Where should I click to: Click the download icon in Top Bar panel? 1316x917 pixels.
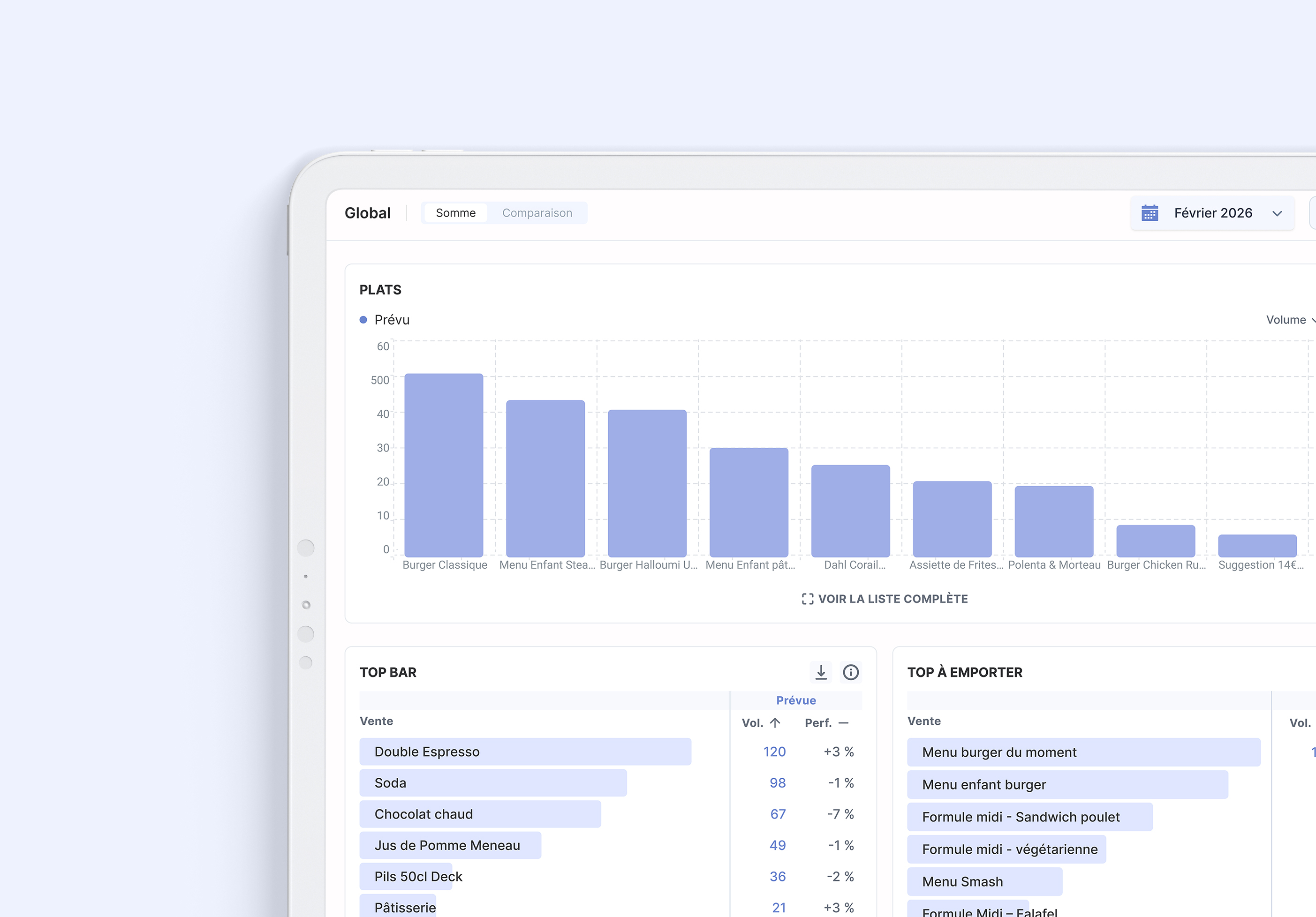tap(821, 672)
